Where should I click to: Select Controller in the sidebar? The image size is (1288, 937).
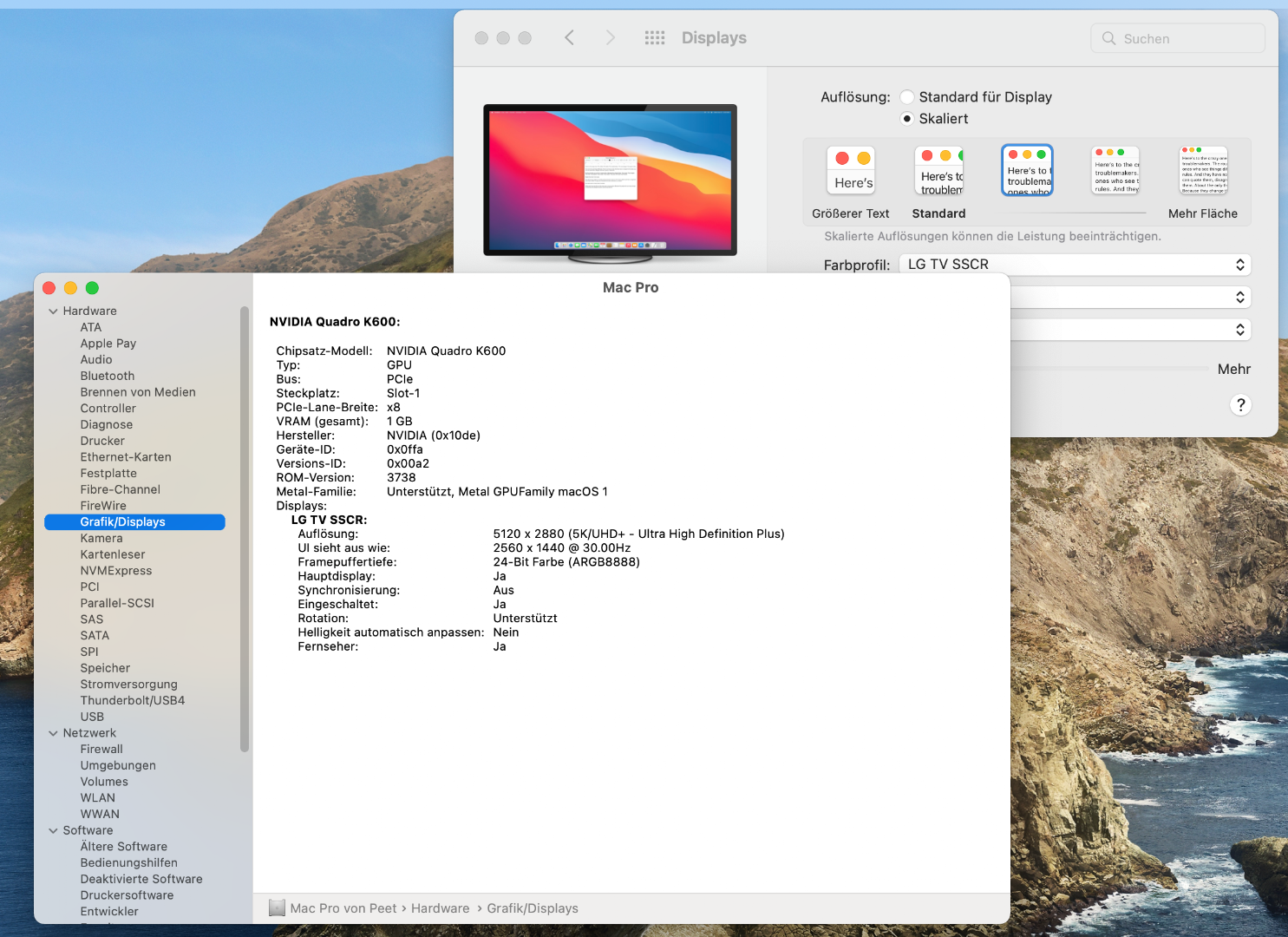coord(108,409)
